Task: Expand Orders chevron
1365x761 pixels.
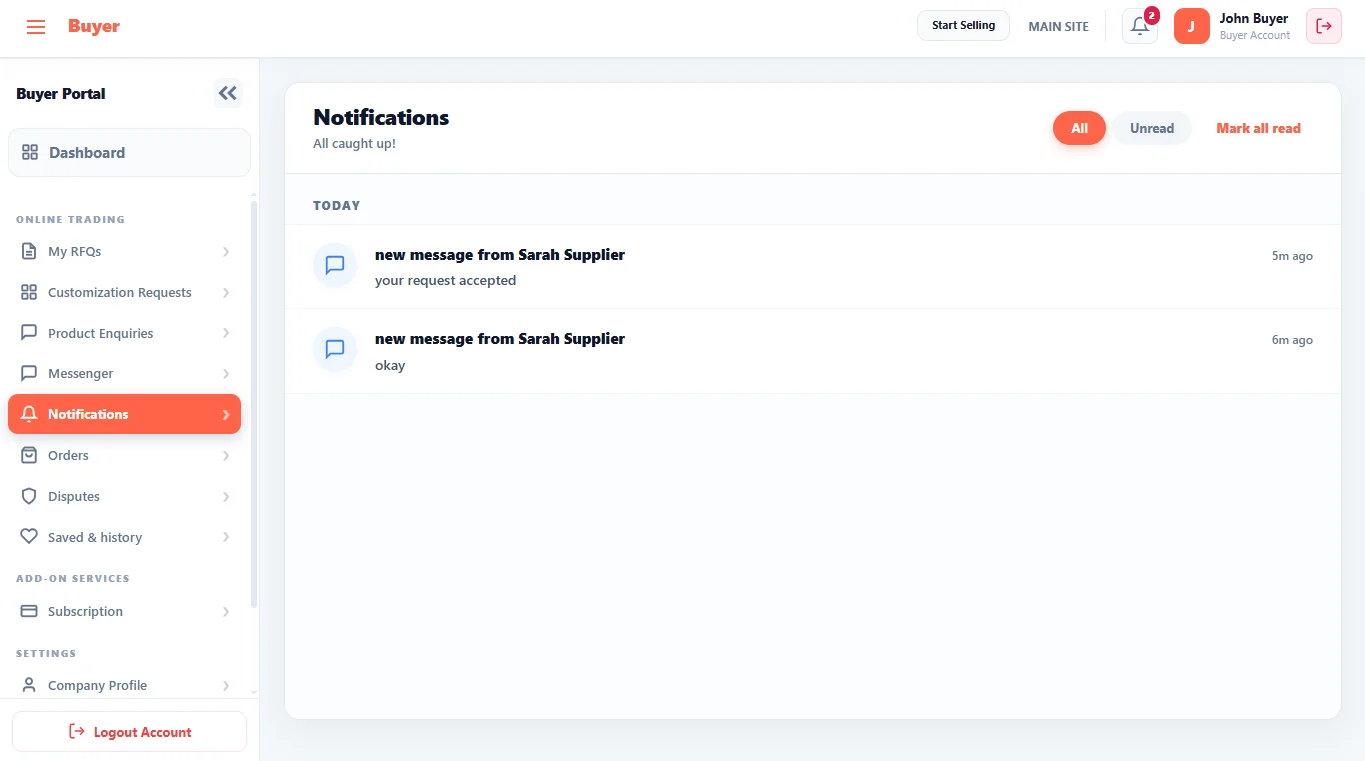Action: point(226,456)
